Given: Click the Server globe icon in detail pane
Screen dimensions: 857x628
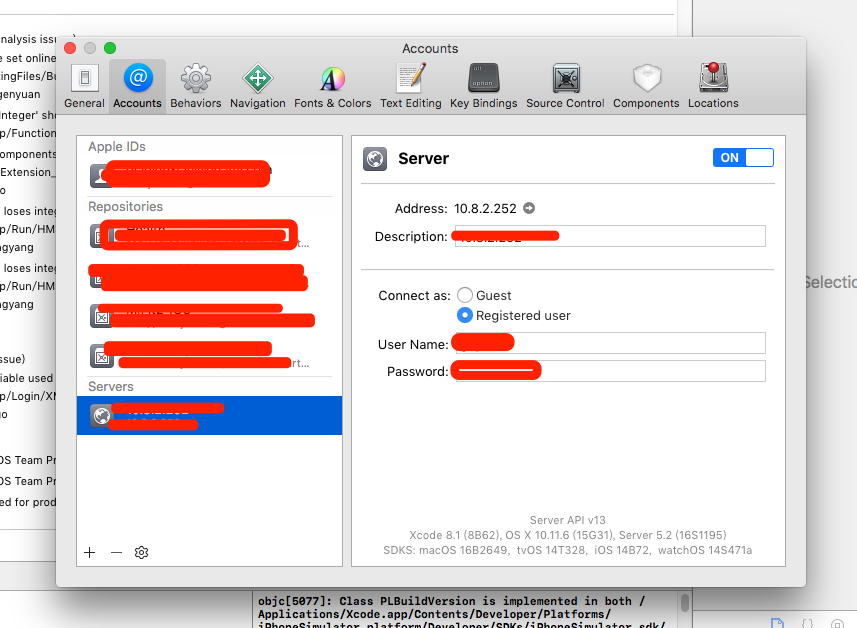Looking at the screenshot, I should pyautogui.click(x=375, y=159).
